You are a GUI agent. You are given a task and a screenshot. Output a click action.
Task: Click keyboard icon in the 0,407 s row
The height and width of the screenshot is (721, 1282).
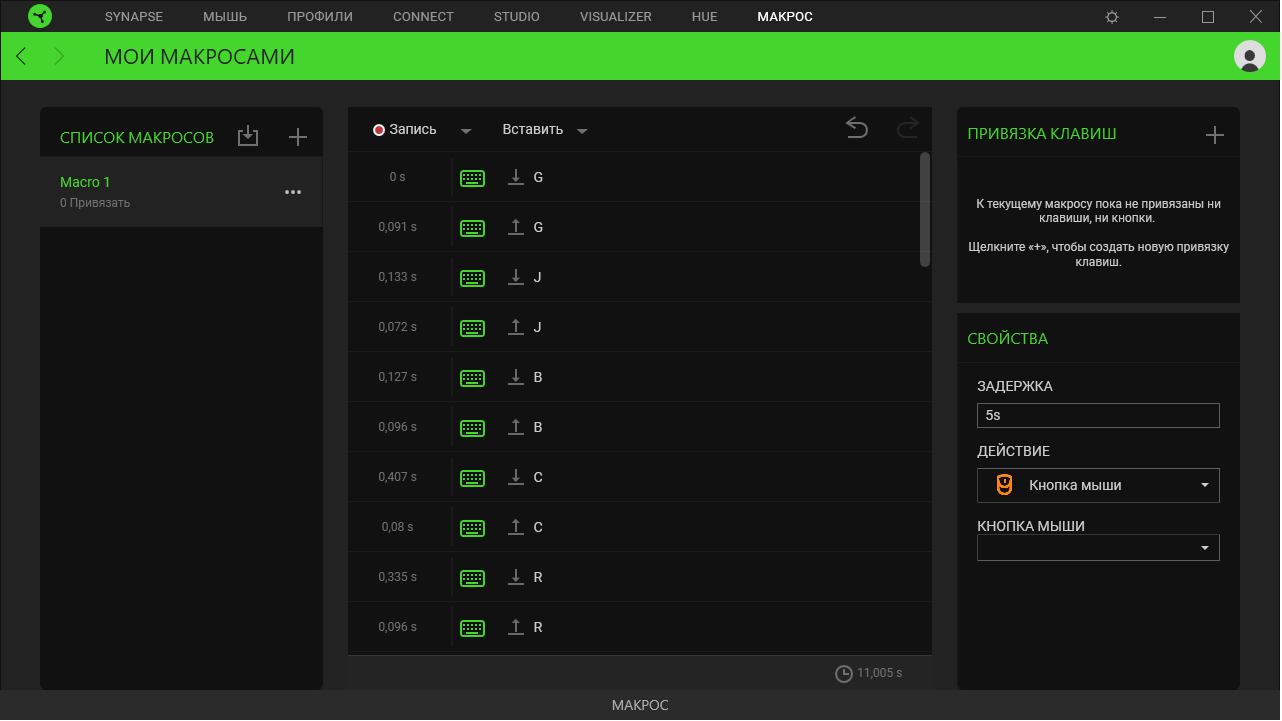tap(472, 478)
